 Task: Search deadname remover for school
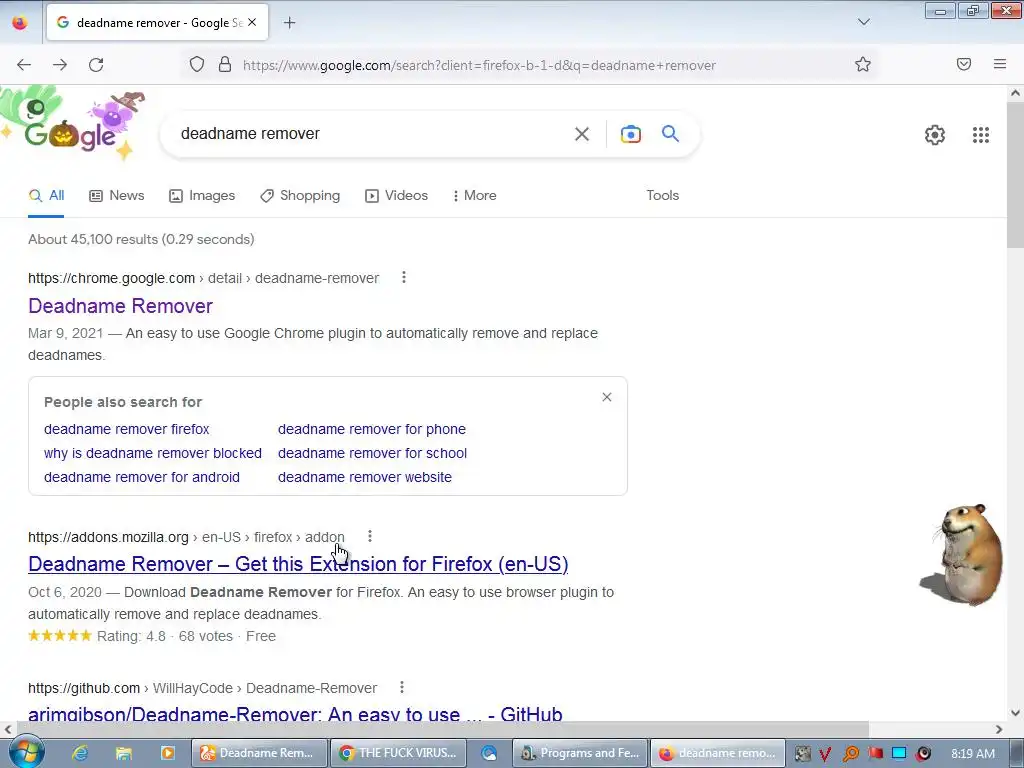[x=372, y=453]
